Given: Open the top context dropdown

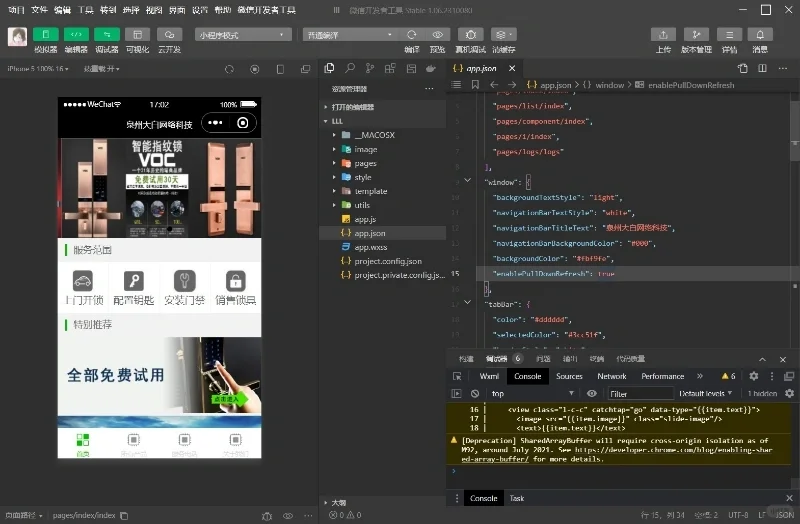Looking at the screenshot, I should (532, 394).
